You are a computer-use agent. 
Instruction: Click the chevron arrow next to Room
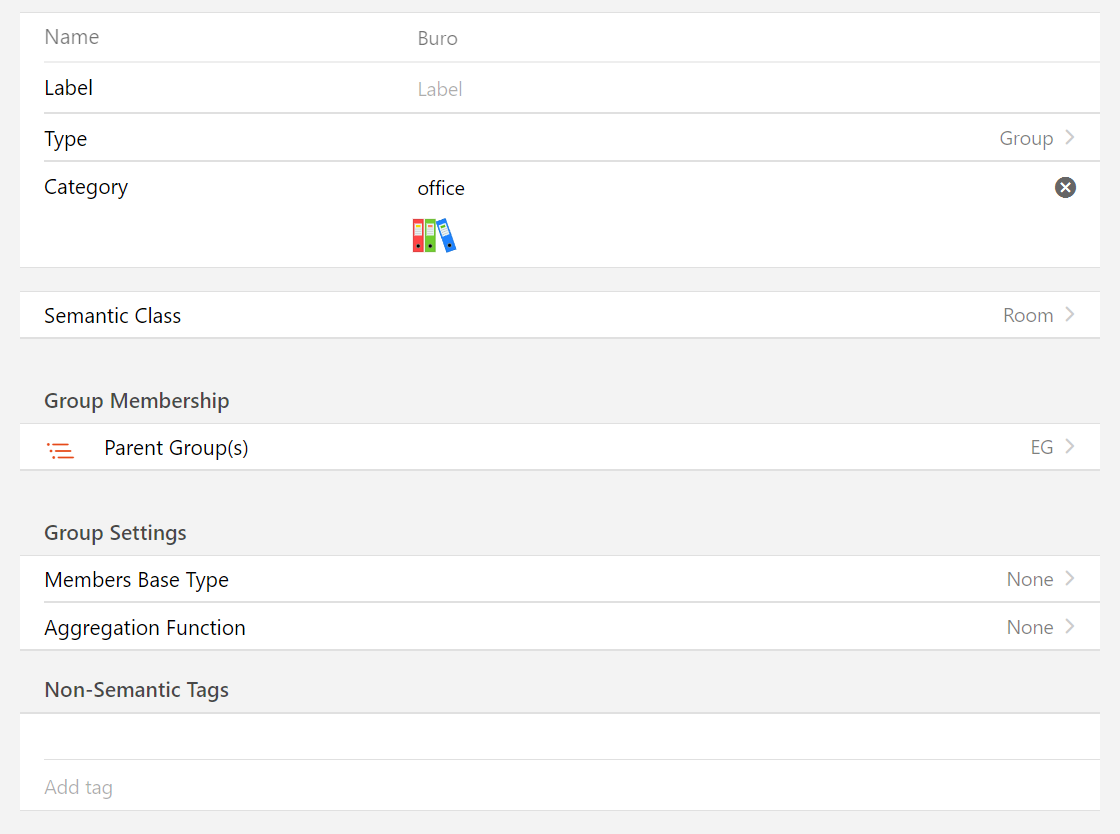pos(1070,315)
